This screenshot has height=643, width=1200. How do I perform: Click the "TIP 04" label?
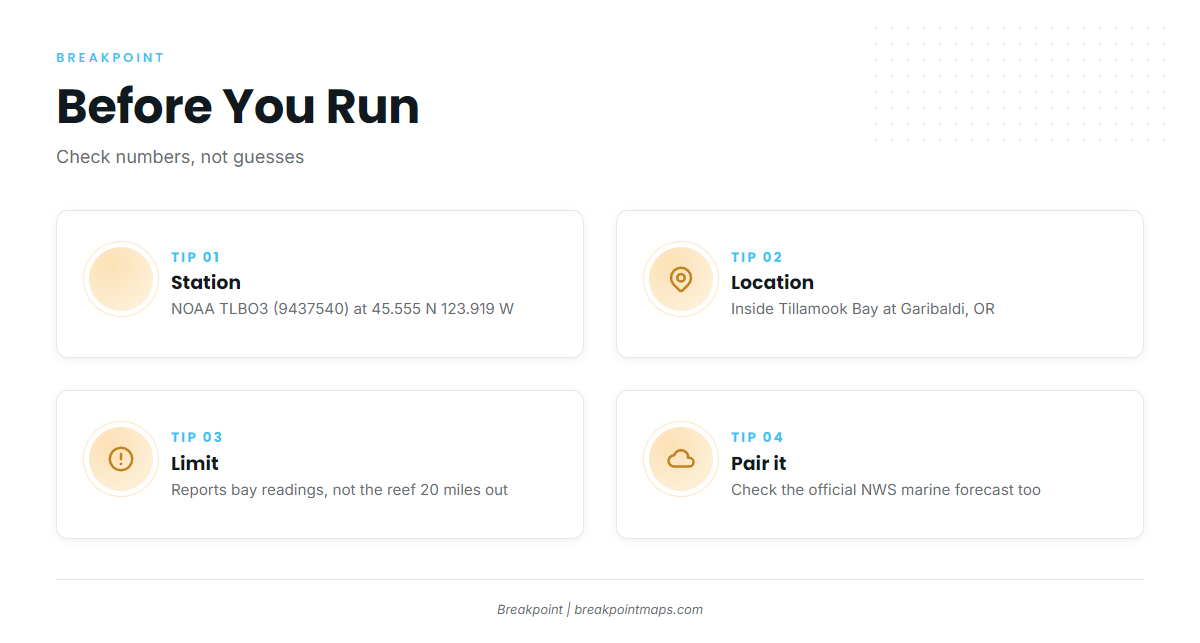[x=757, y=437]
